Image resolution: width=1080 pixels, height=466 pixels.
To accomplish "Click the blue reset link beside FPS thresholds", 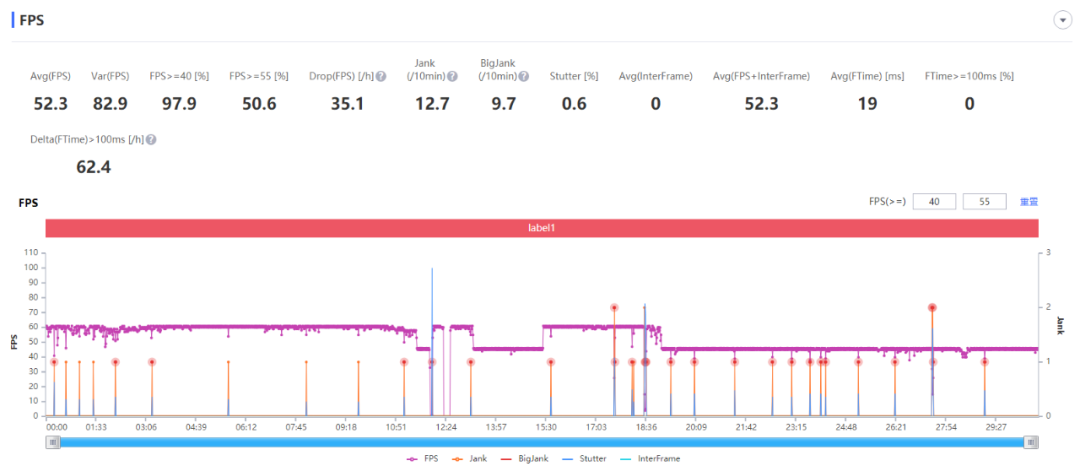I will [1029, 202].
